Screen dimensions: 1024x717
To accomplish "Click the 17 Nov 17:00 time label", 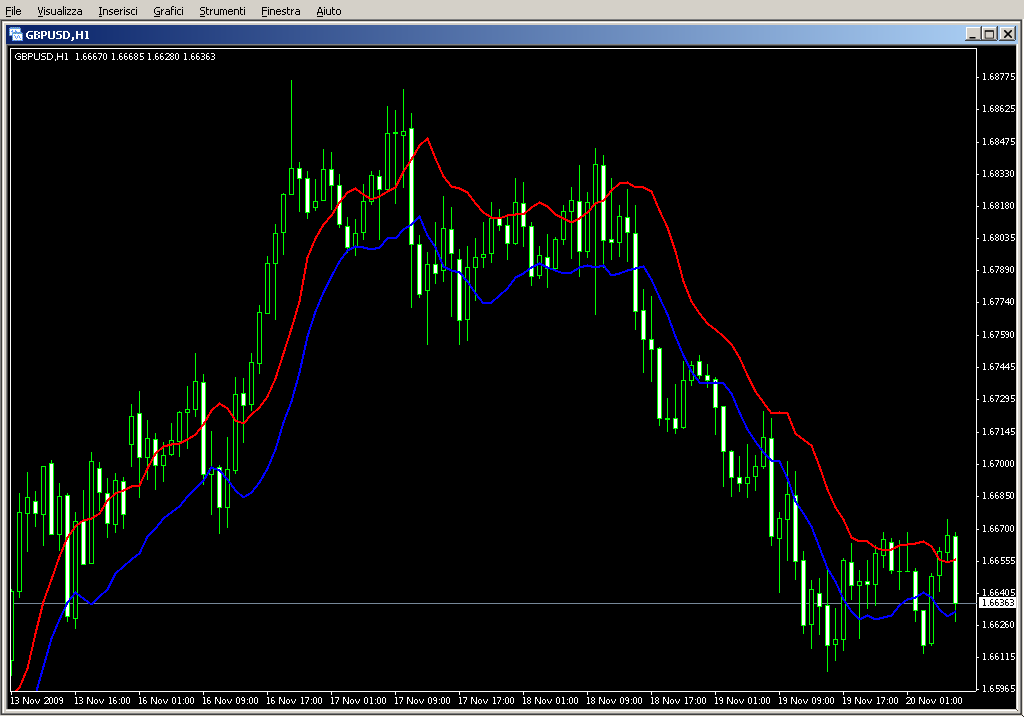I will click(x=486, y=701).
